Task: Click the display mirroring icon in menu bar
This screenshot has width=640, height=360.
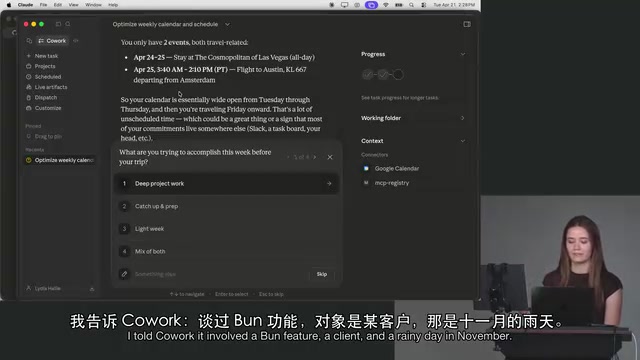Action: [x=344, y=5]
